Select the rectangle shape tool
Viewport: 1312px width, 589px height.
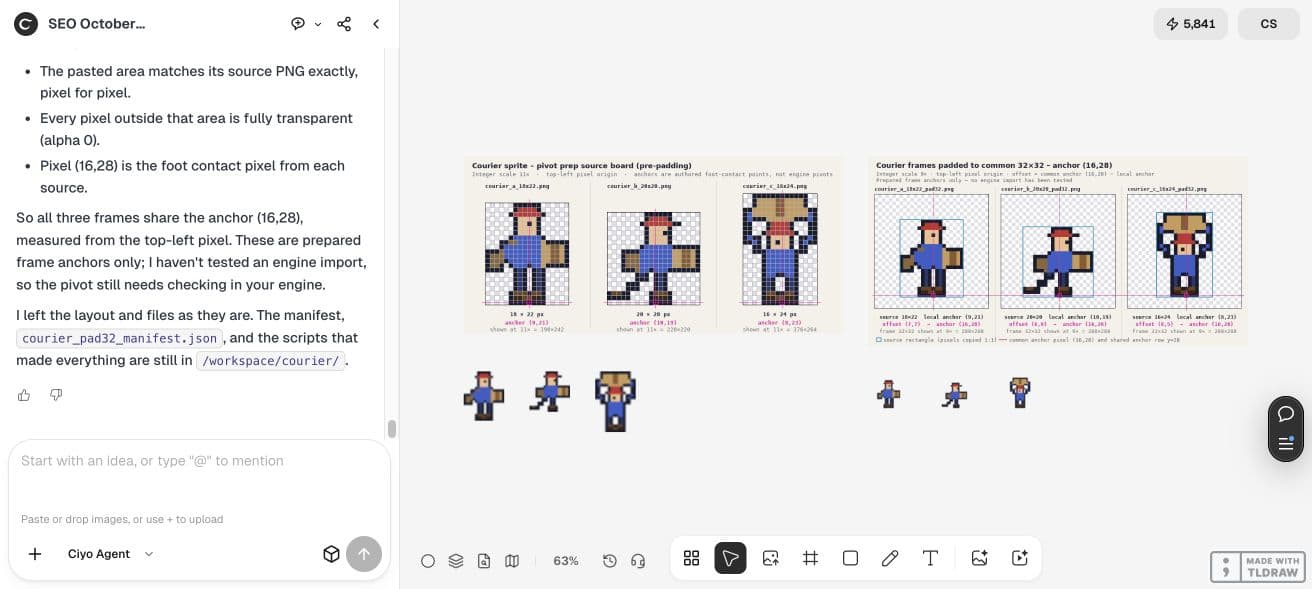[850, 558]
